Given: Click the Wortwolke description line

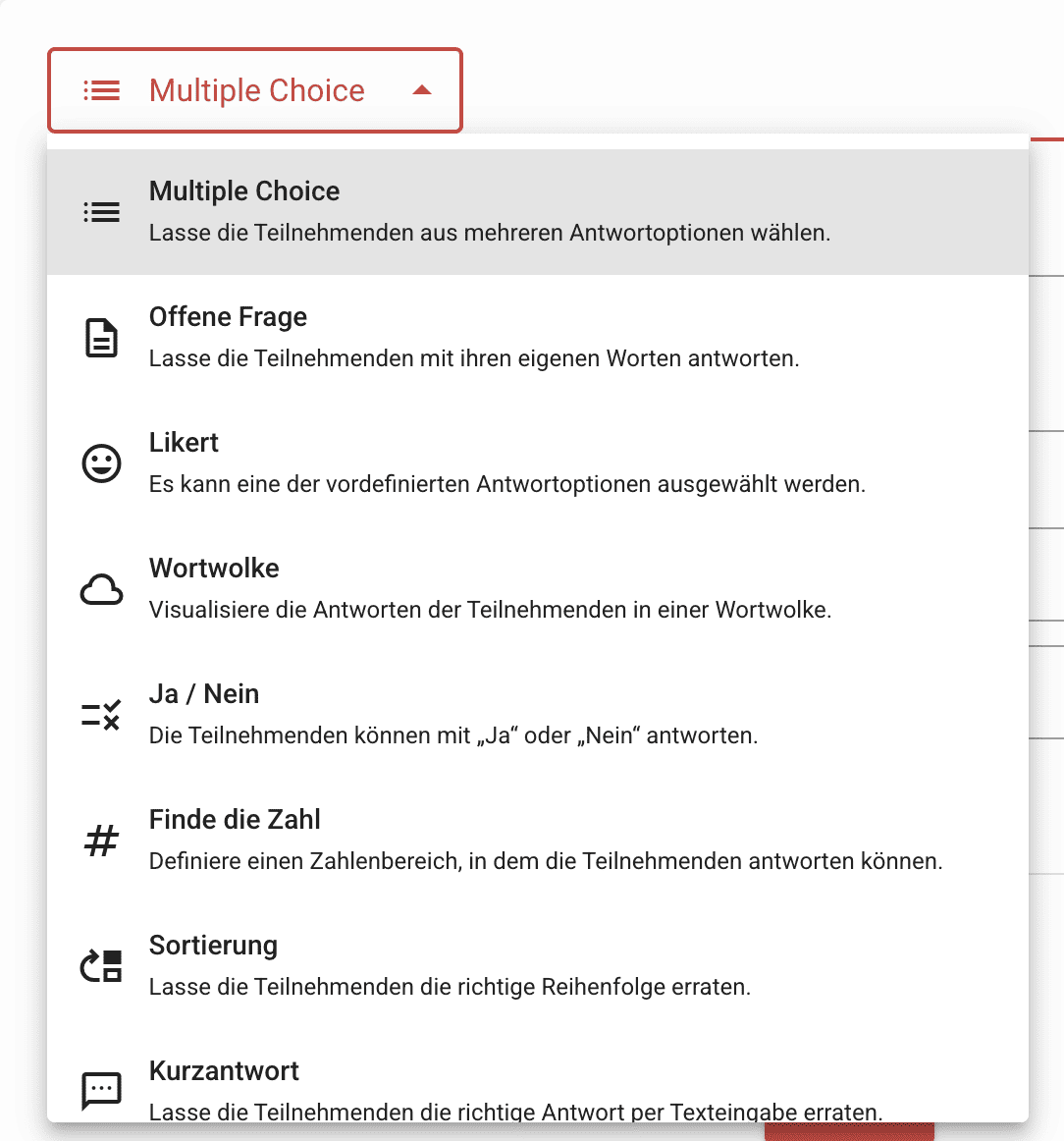Looking at the screenshot, I should point(490,610).
